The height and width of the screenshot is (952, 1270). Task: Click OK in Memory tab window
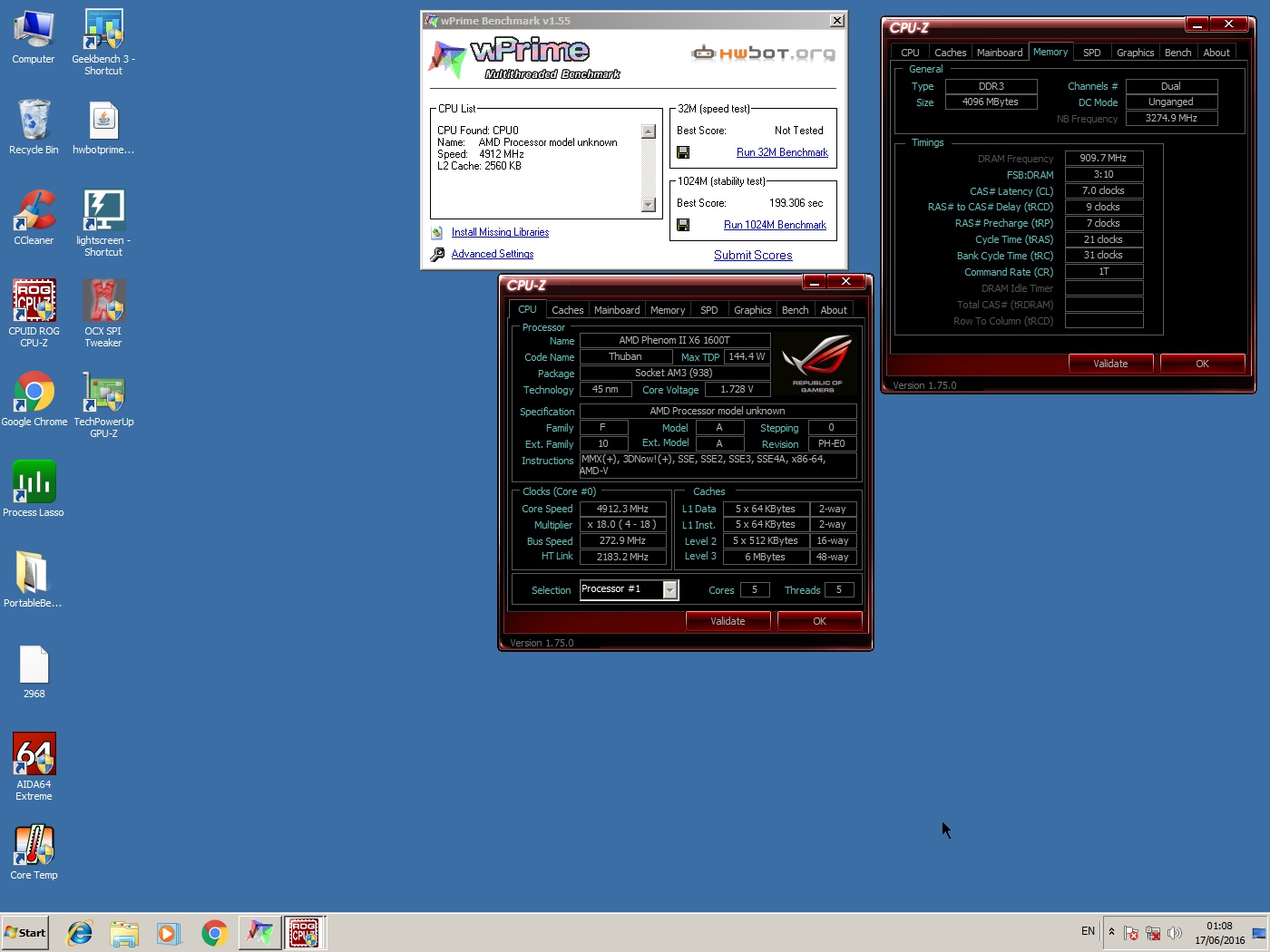pyautogui.click(x=1202, y=364)
